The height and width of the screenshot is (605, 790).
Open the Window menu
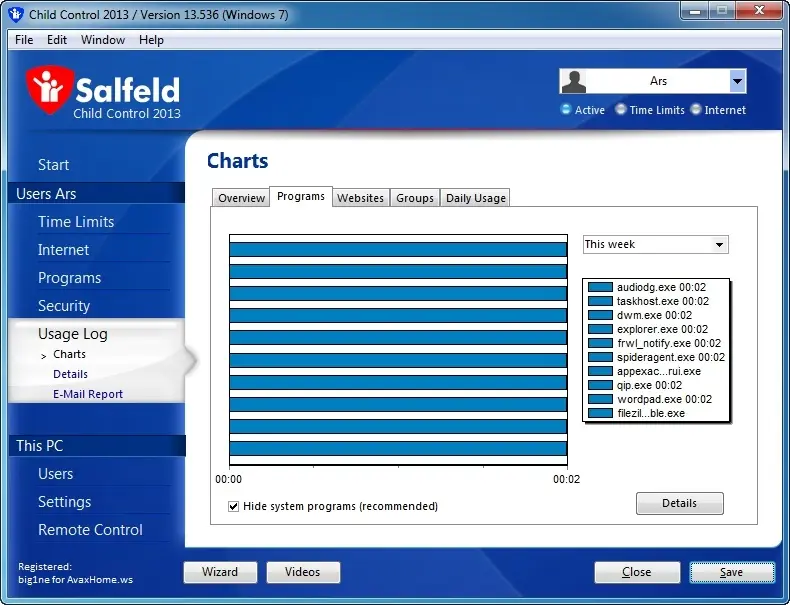103,40
